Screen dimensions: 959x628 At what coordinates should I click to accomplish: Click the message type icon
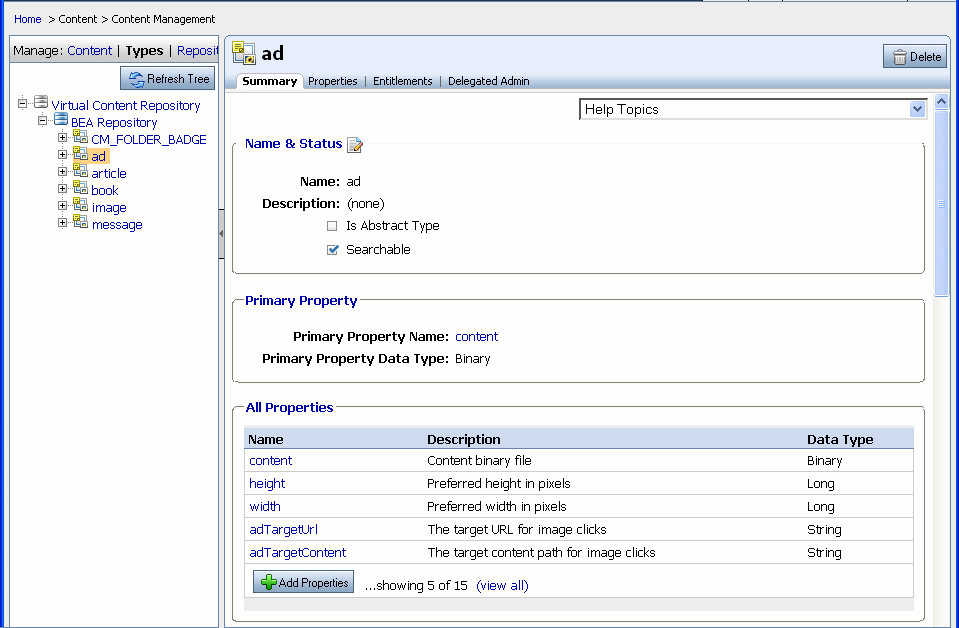tap(81, 222)
